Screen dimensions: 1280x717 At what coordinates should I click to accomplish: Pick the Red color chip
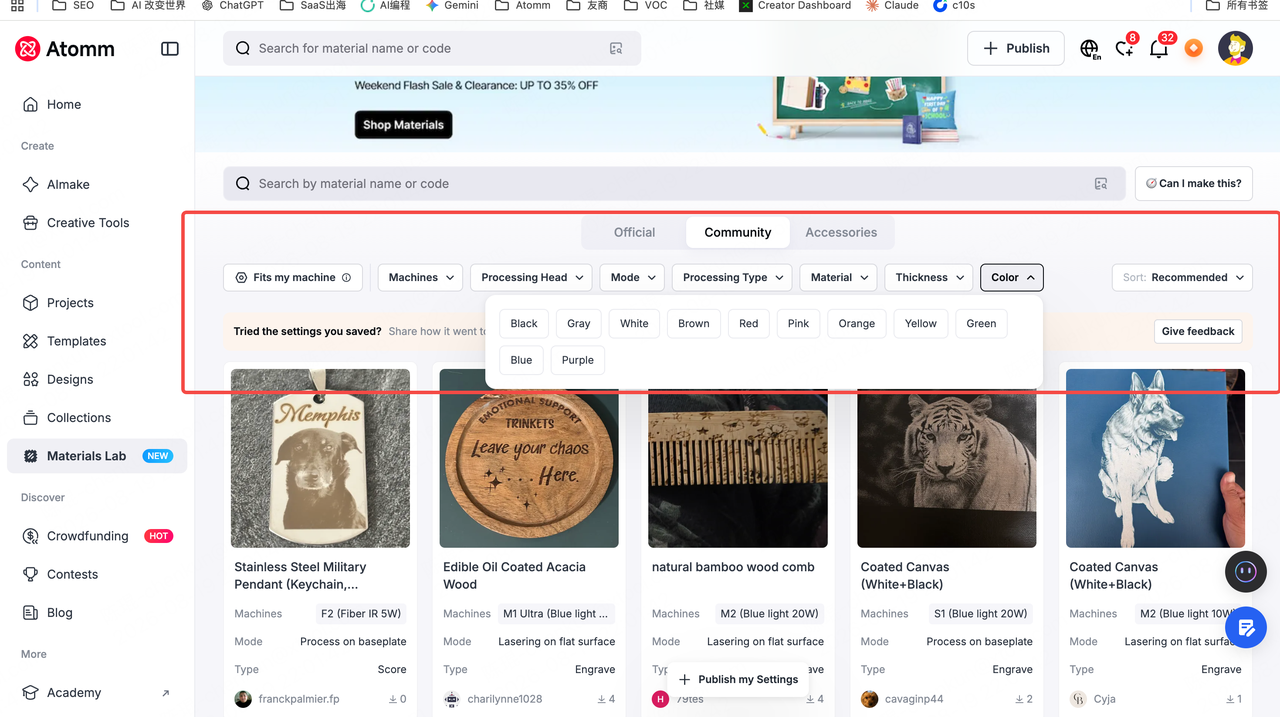pyautogui.click(x=749, y=324)
